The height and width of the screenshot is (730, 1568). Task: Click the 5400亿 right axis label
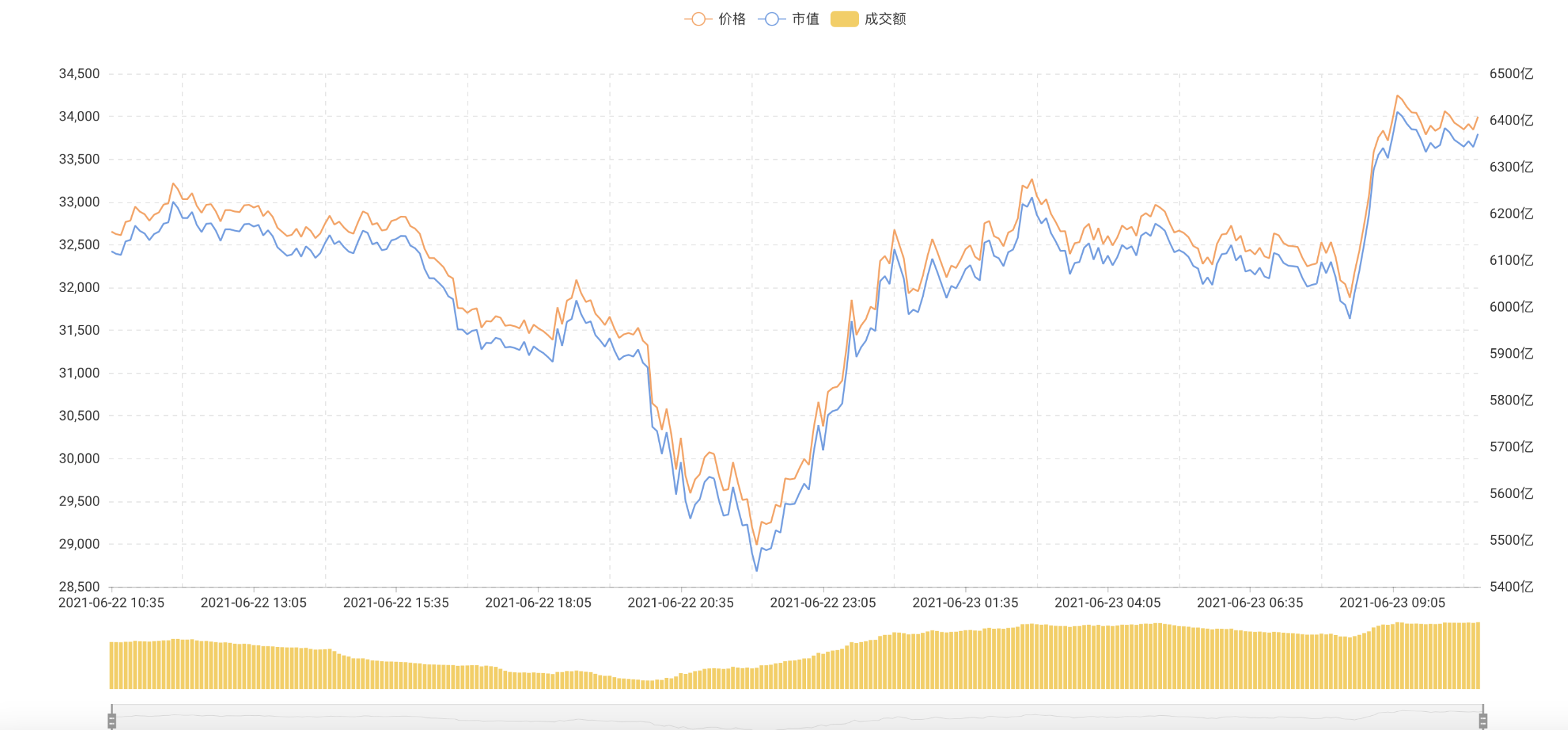1511,587
